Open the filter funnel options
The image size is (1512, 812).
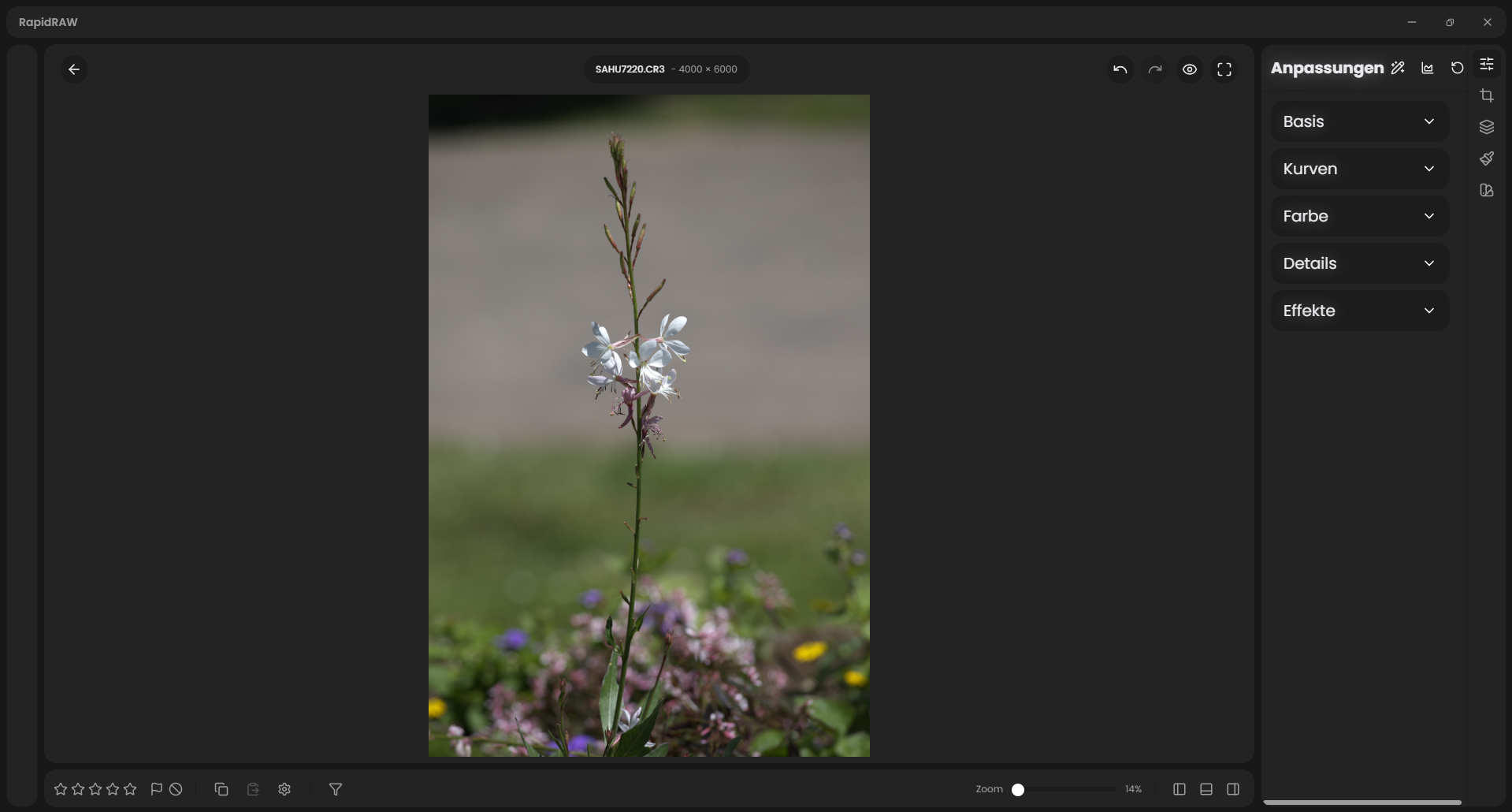pyautogui.click(x=336, y=789)
